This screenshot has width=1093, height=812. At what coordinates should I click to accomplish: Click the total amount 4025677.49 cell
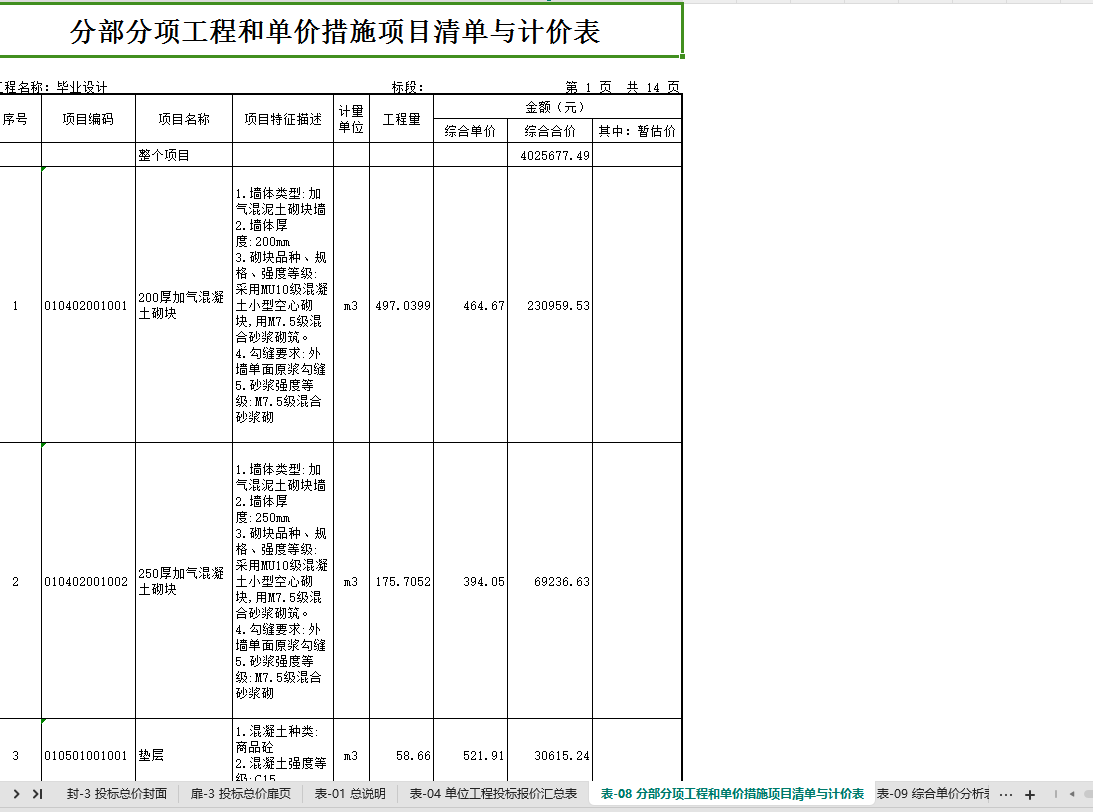coord(550,155)
